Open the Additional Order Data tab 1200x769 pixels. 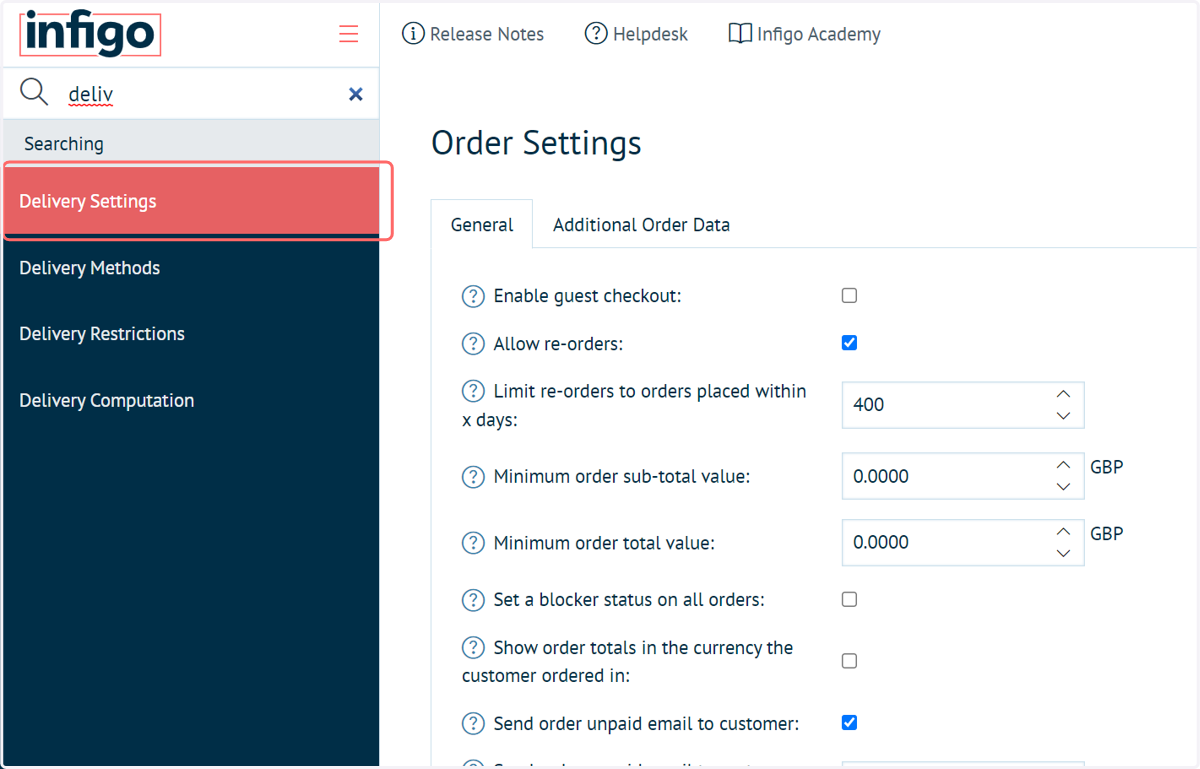pyautogui.click(x=641, y=225)
